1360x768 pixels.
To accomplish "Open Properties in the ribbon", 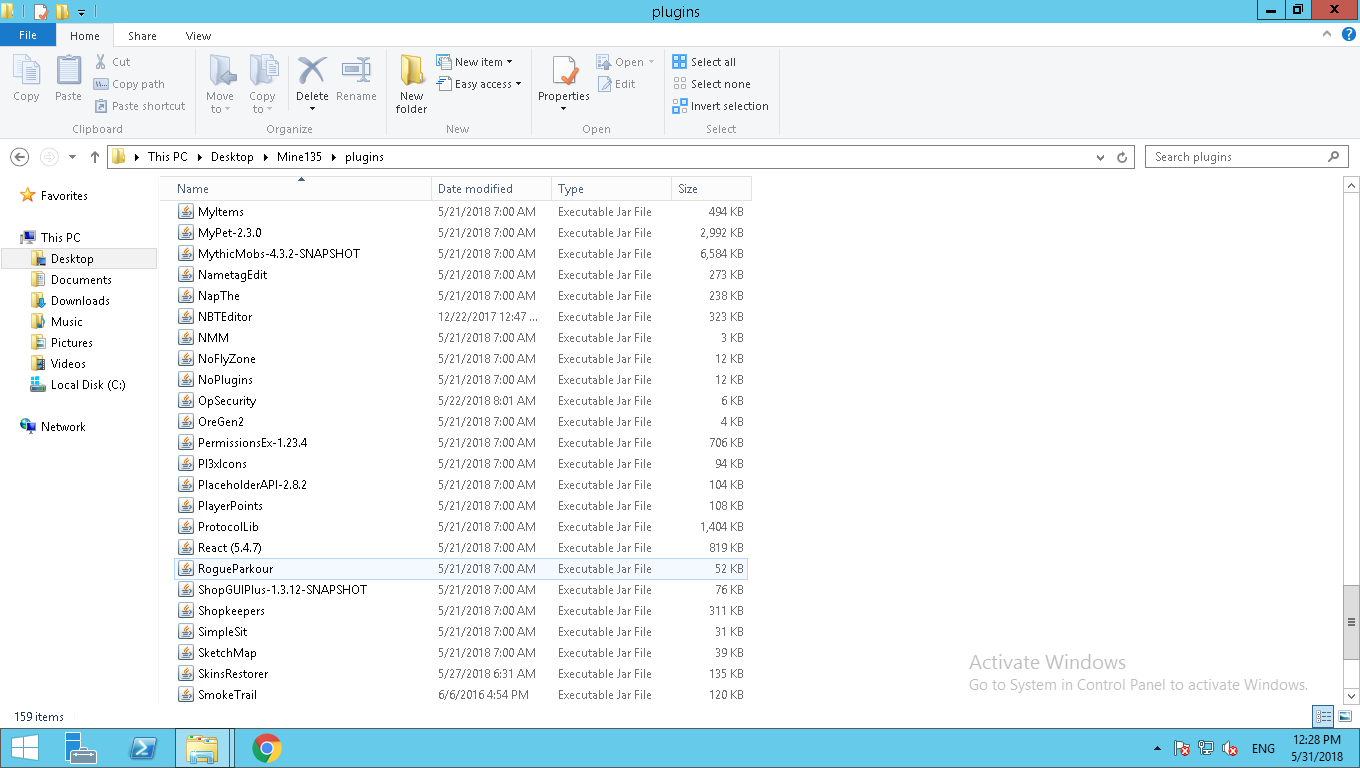I will [564, 74].
